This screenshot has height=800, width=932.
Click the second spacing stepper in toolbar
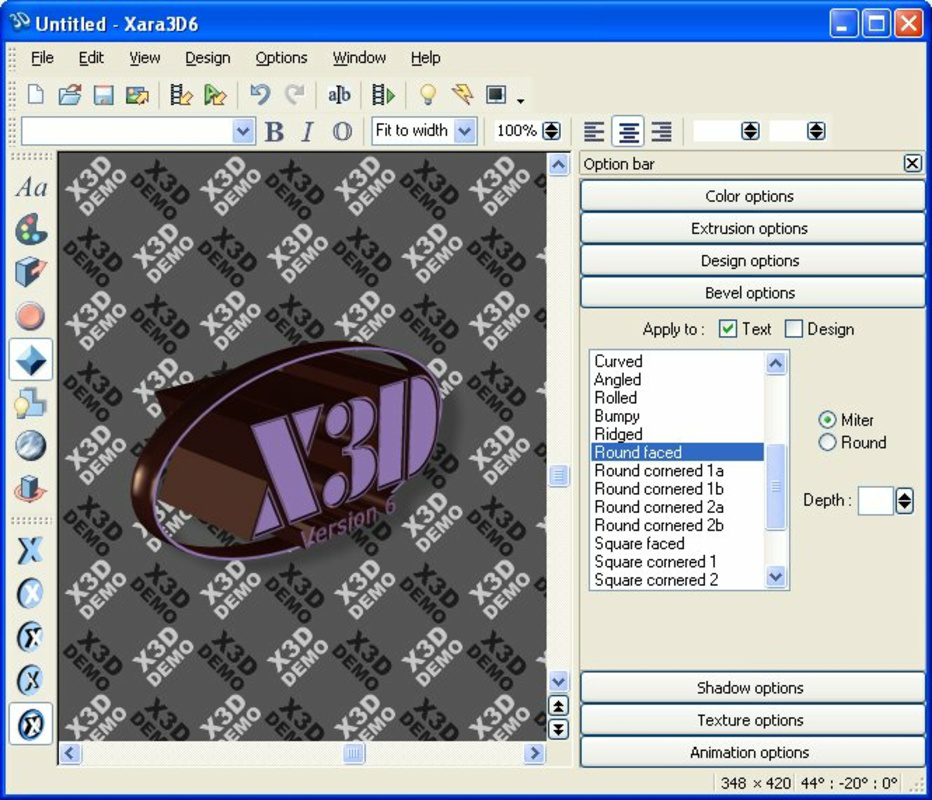tap(816, 131)
